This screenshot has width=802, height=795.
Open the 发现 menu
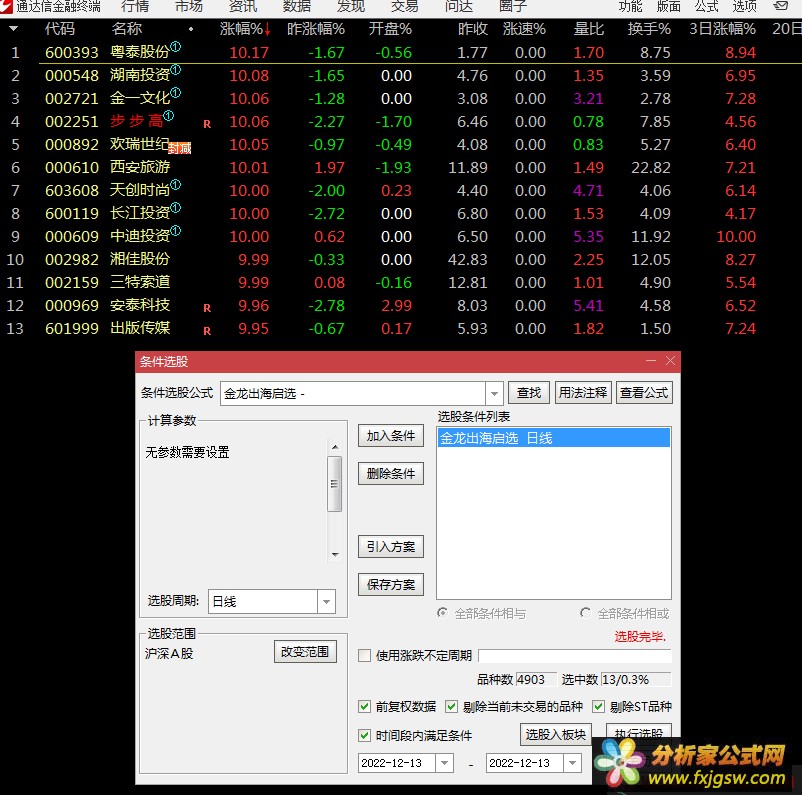351,6
